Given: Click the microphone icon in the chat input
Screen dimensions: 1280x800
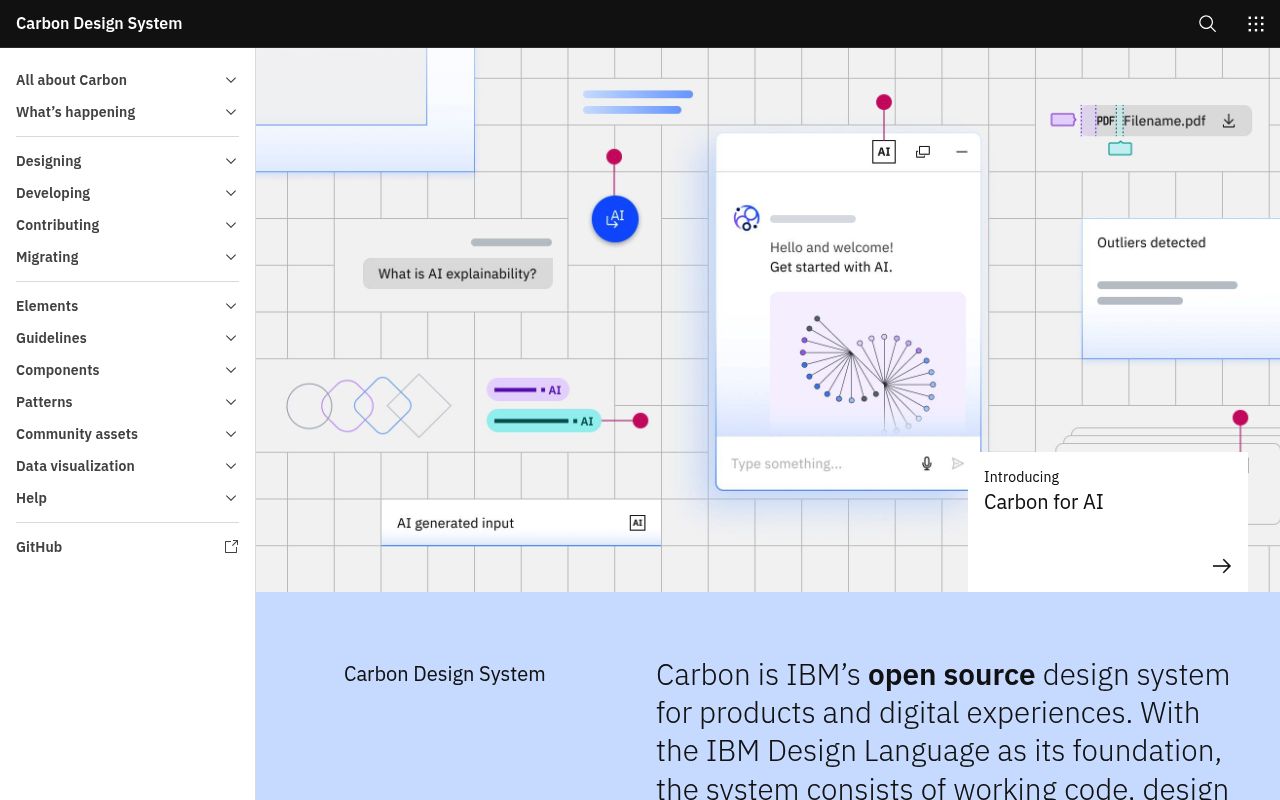Looking at the screenshot, I should 926,463.
